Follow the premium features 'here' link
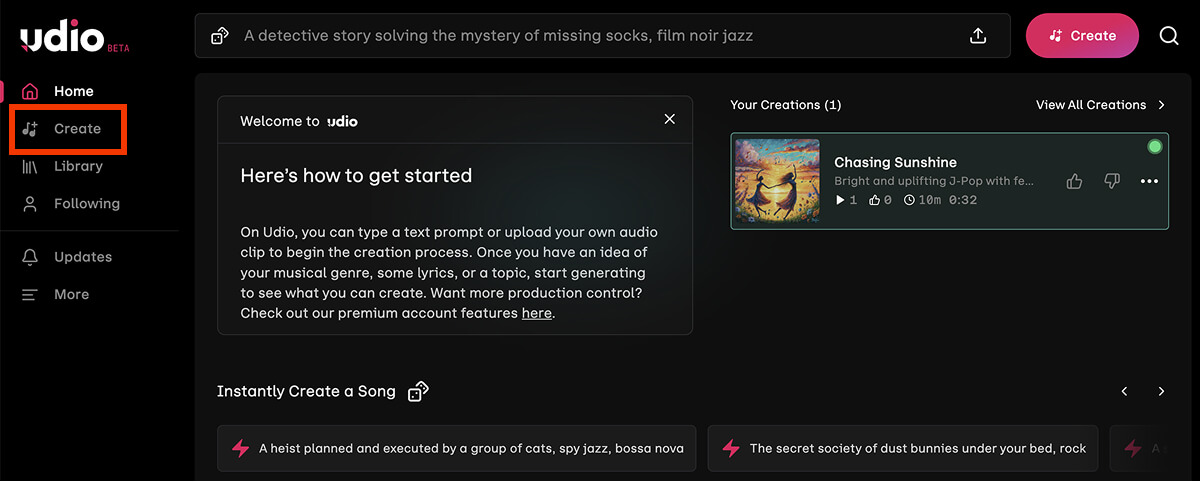The width and height of the screenshot is (1200, 482). (x=536, y=313)
